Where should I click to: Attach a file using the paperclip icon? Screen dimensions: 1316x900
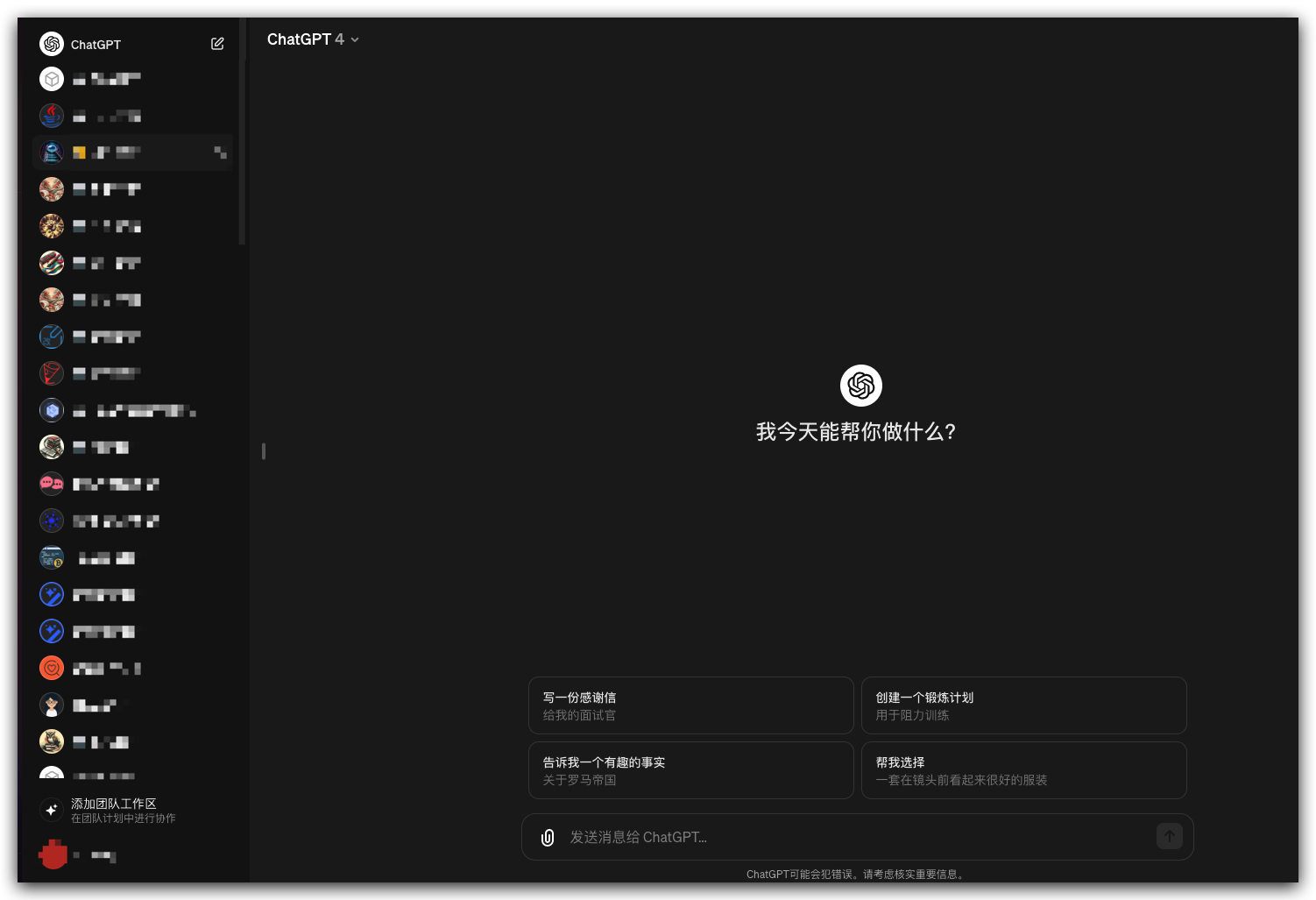[548, 837]
